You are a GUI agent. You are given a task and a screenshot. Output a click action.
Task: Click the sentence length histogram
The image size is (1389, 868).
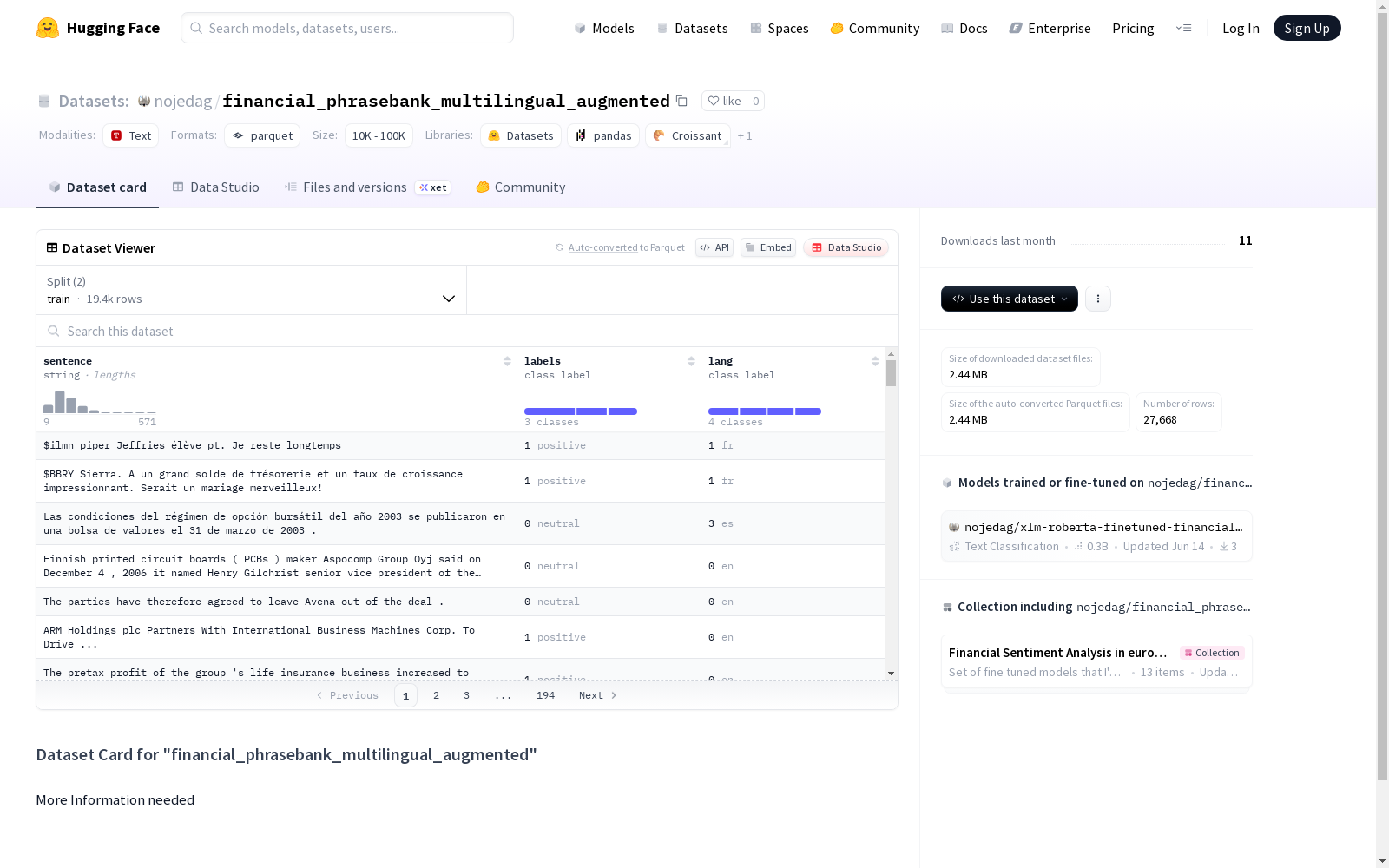point(100,402)
